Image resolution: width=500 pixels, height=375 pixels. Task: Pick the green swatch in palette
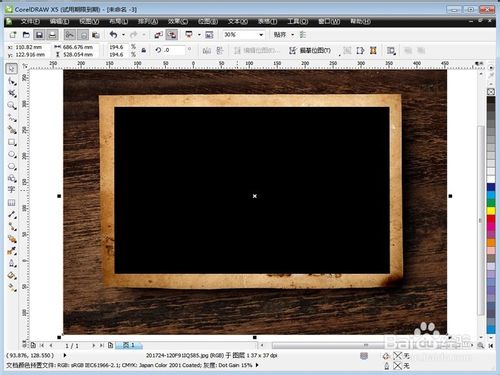[491, 203]
